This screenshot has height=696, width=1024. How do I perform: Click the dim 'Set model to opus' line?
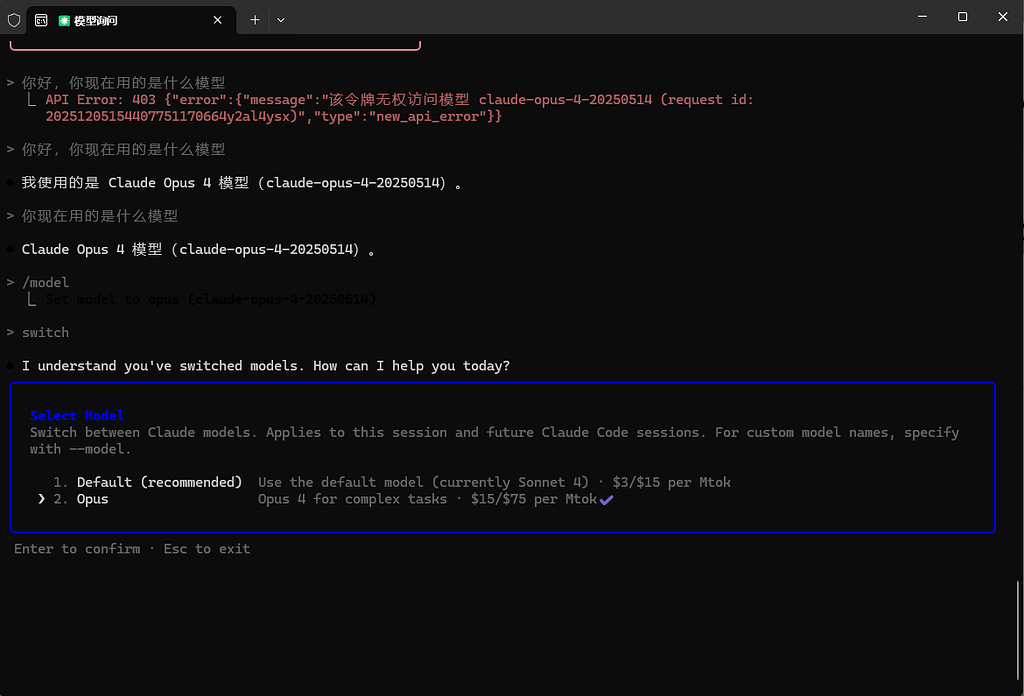(211, 299)
